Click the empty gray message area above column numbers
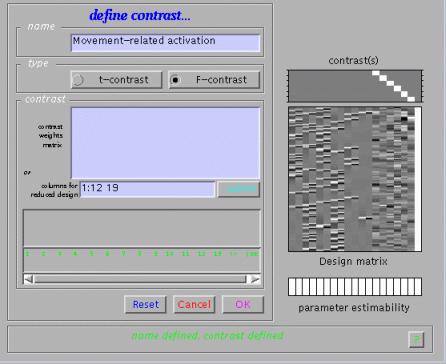Screen dimensions: 446x364 tap(142, 228)
